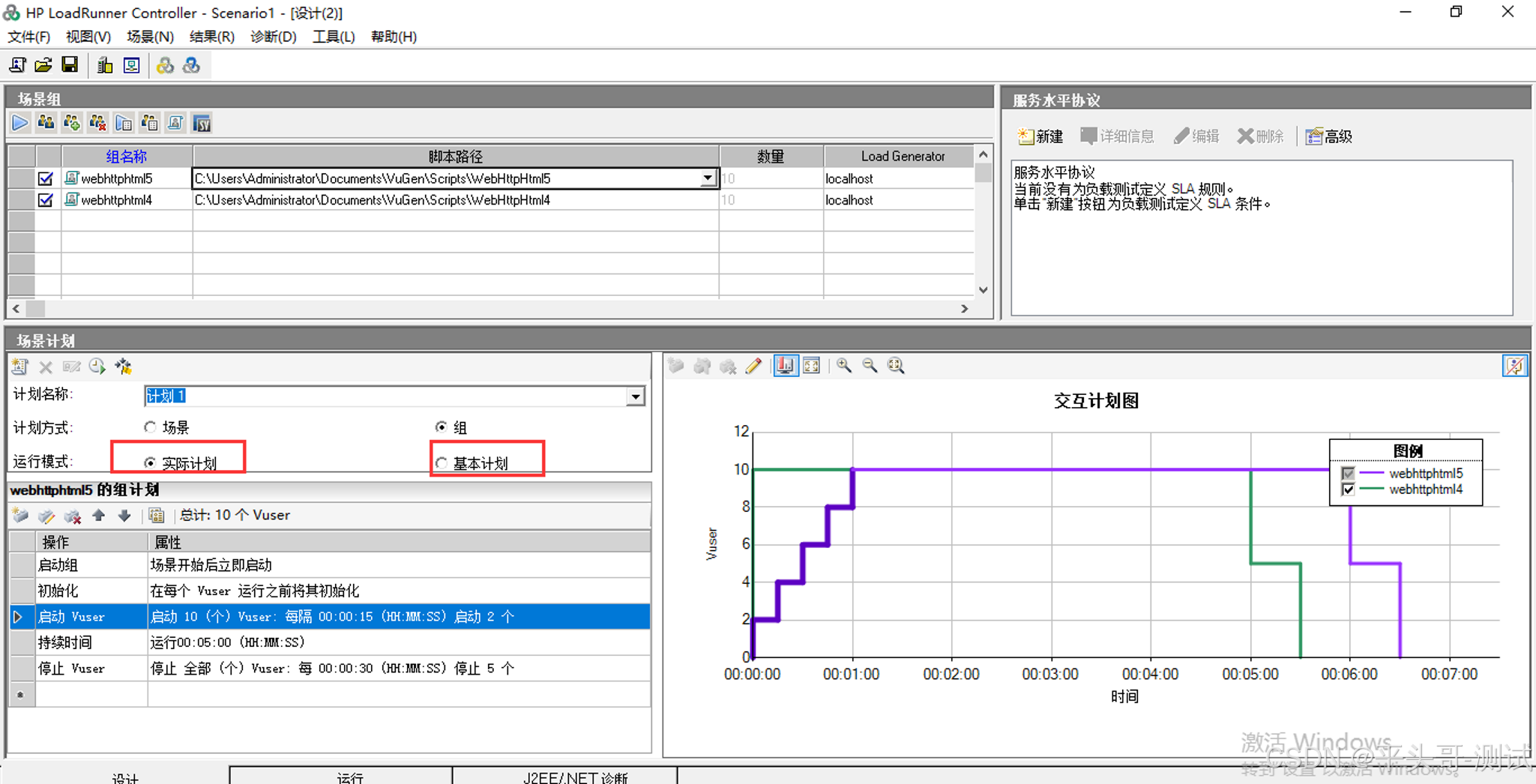1536x784 pixels.
Task: Open the 结果(R) menu
Action: 212,37
